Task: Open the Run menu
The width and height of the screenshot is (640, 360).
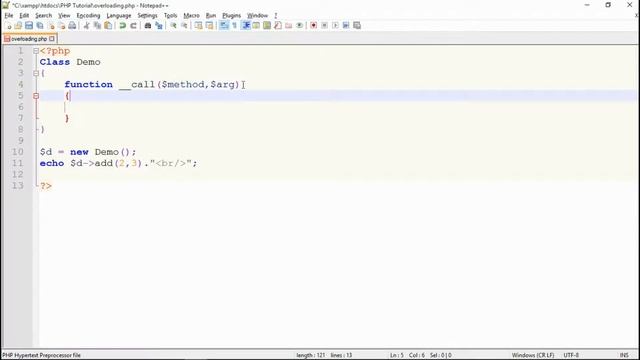Action: (x=211, y=16)
